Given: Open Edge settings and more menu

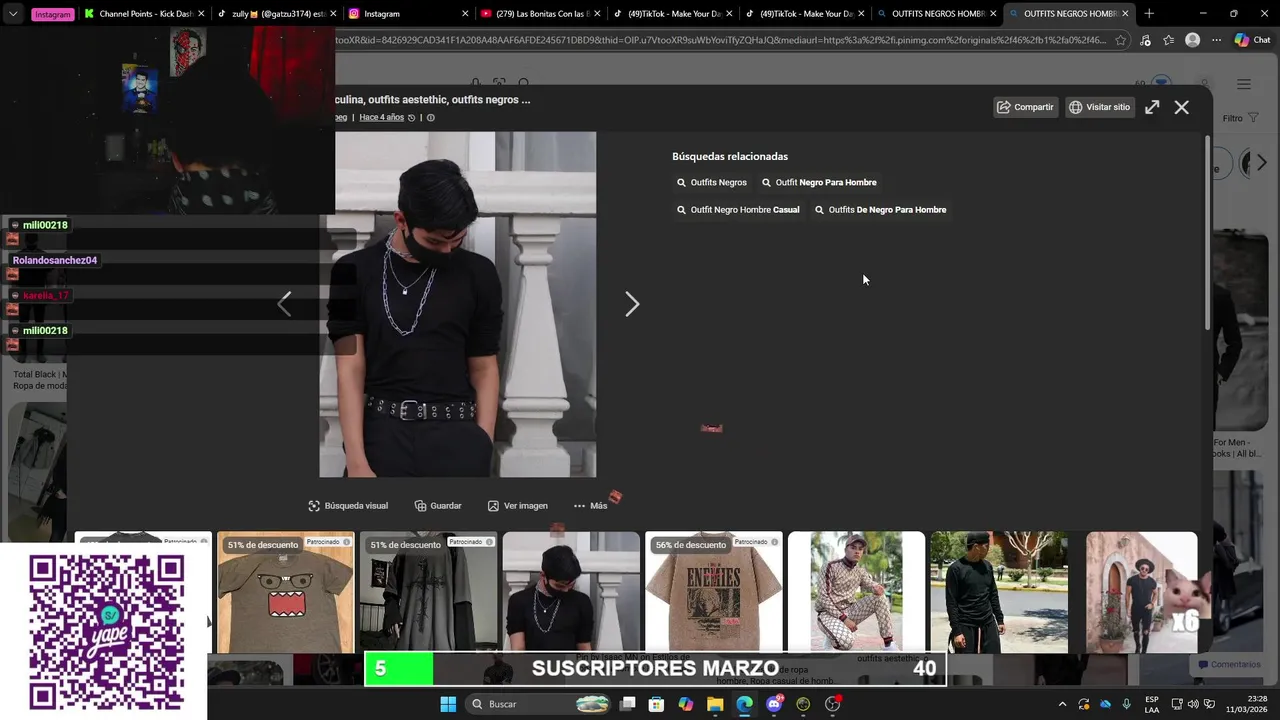Looking at the screenshot, I should click(1216, 40).
